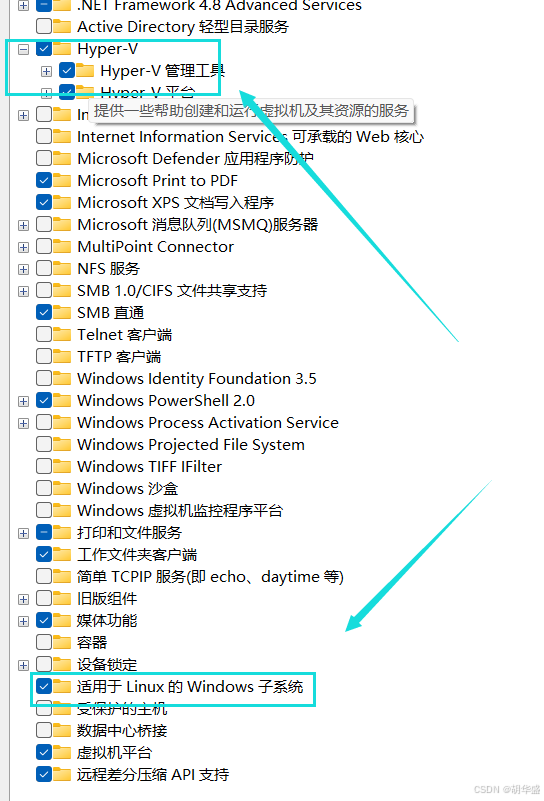Screen dimensions: 544x801
Task: Select the 远程差分压缩 API 支持 entry
Action: pos(153,774)
